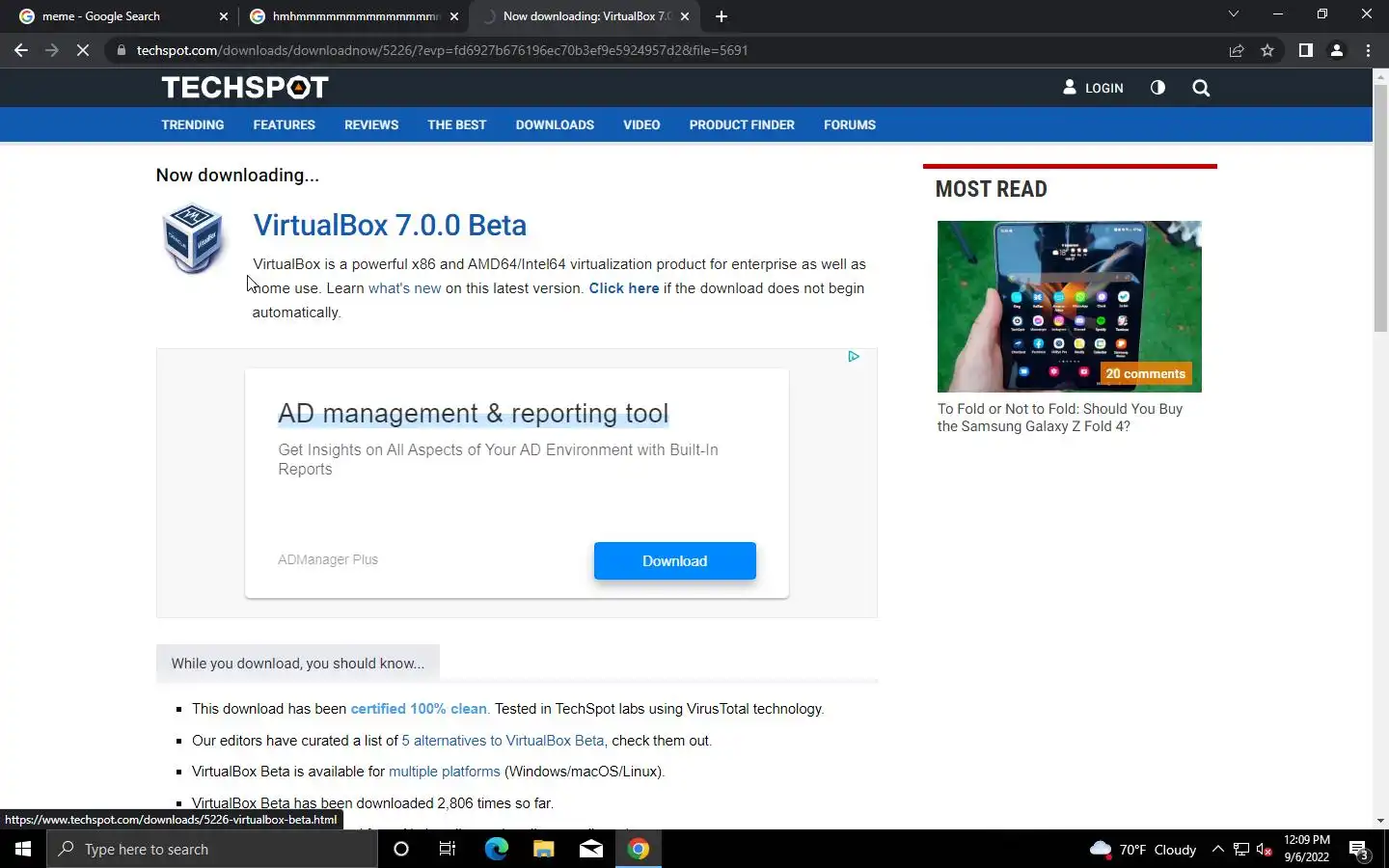1389x868 pixels.
Task: Stop page loading with the X button
Action: [x=83, y=50]
